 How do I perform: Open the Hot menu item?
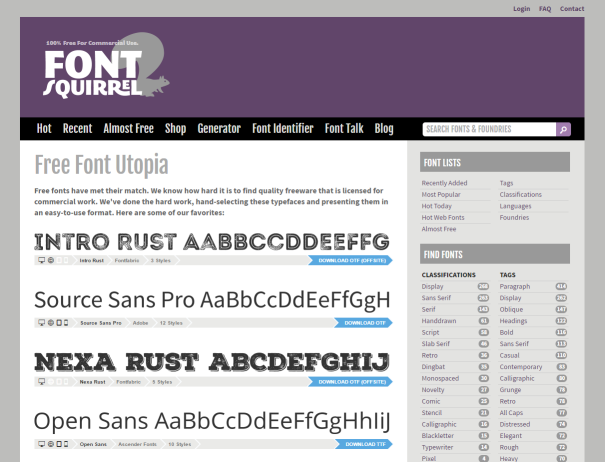(x=44, y=129)
